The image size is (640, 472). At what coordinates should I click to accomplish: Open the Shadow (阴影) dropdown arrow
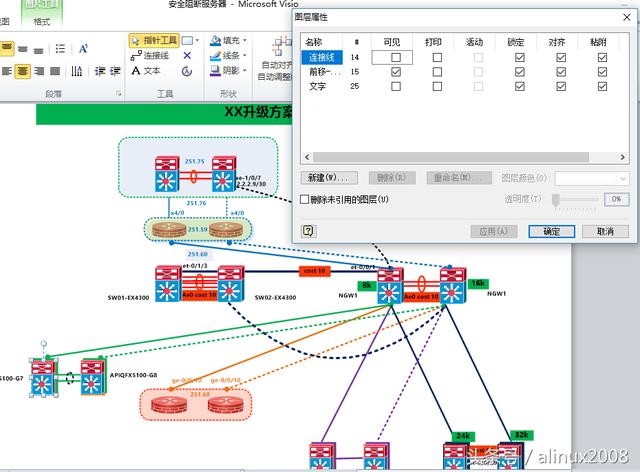point(245,70)
